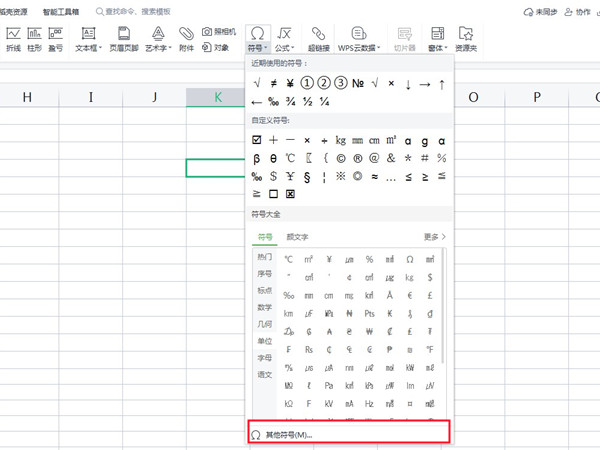Insert the registered ® symbol

point(357,158)
